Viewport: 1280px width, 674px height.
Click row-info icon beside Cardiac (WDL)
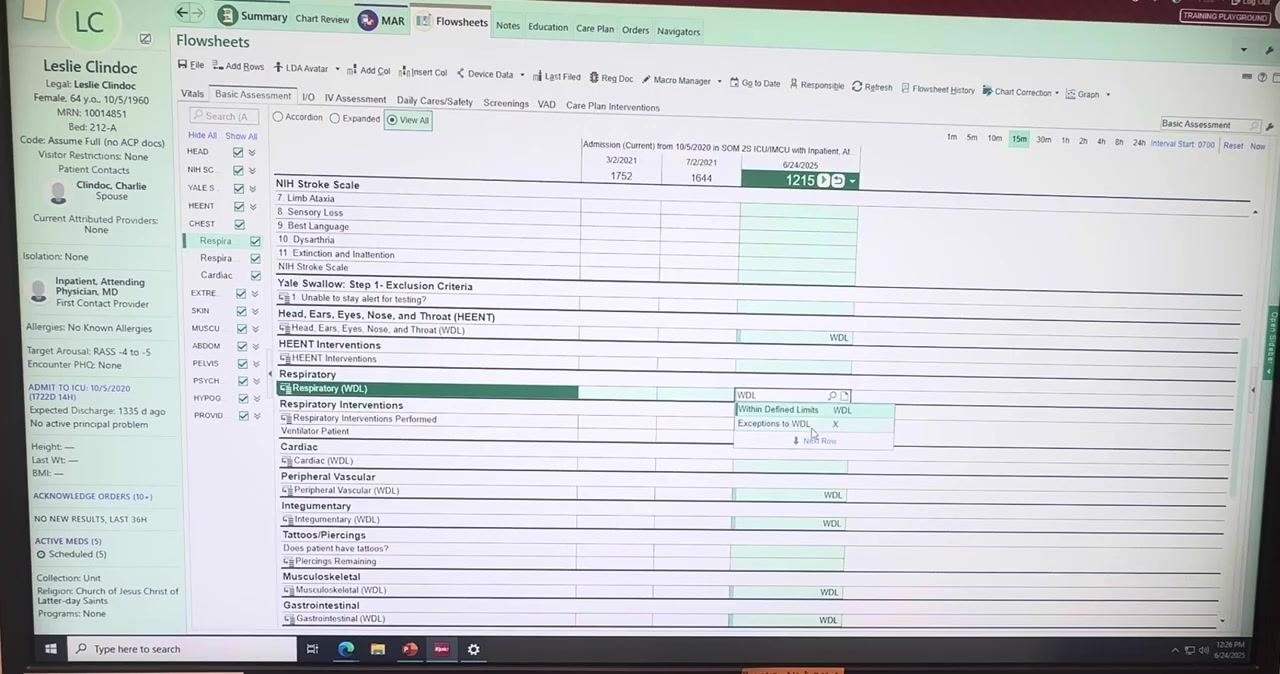pyautogui.click(x=287, y=461)
